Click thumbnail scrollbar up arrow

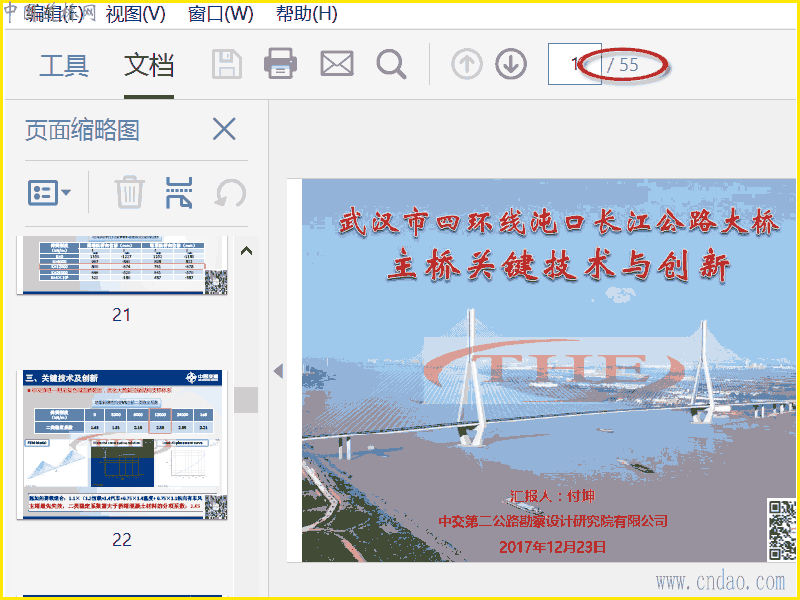coord(246,251)
